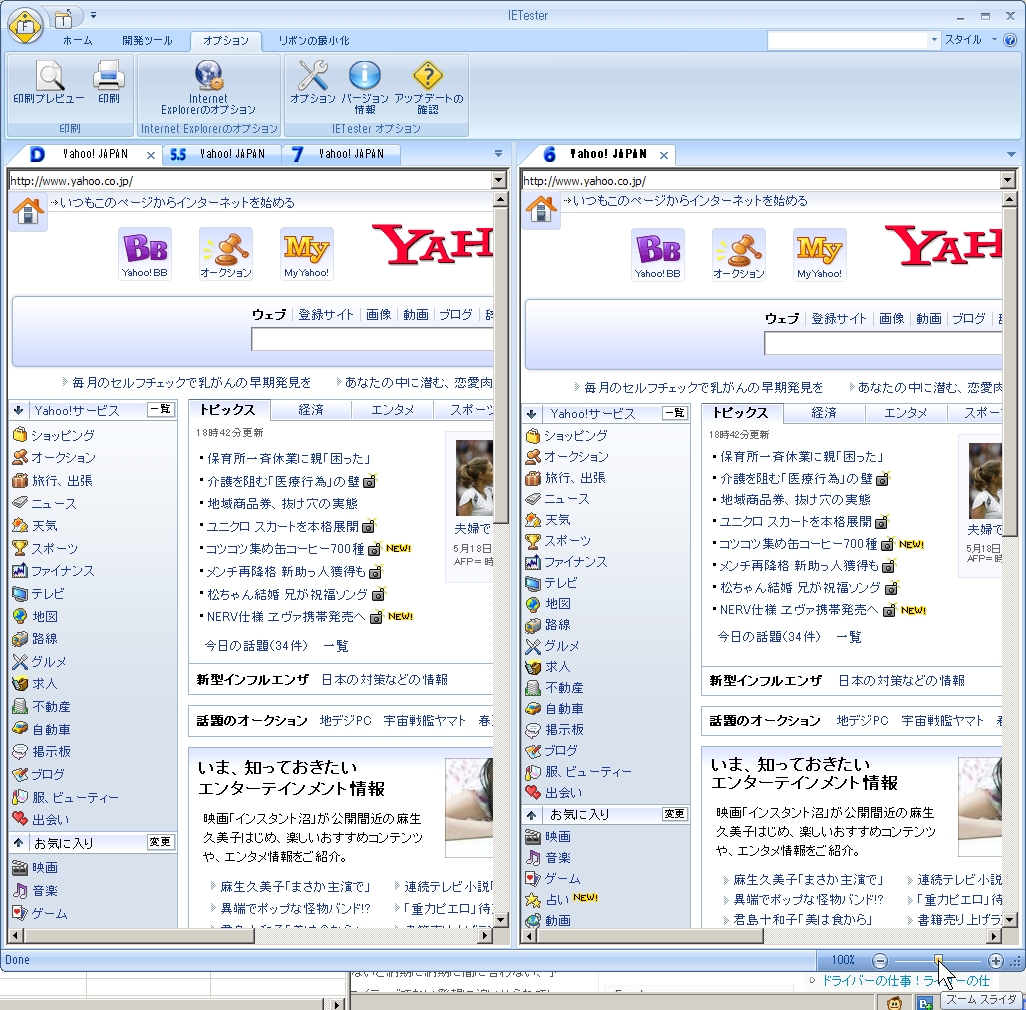Switch to the 7 Yahoo! JAPAN tab
Screen dimensions: 1026x1010
click(x=340, y=154)
